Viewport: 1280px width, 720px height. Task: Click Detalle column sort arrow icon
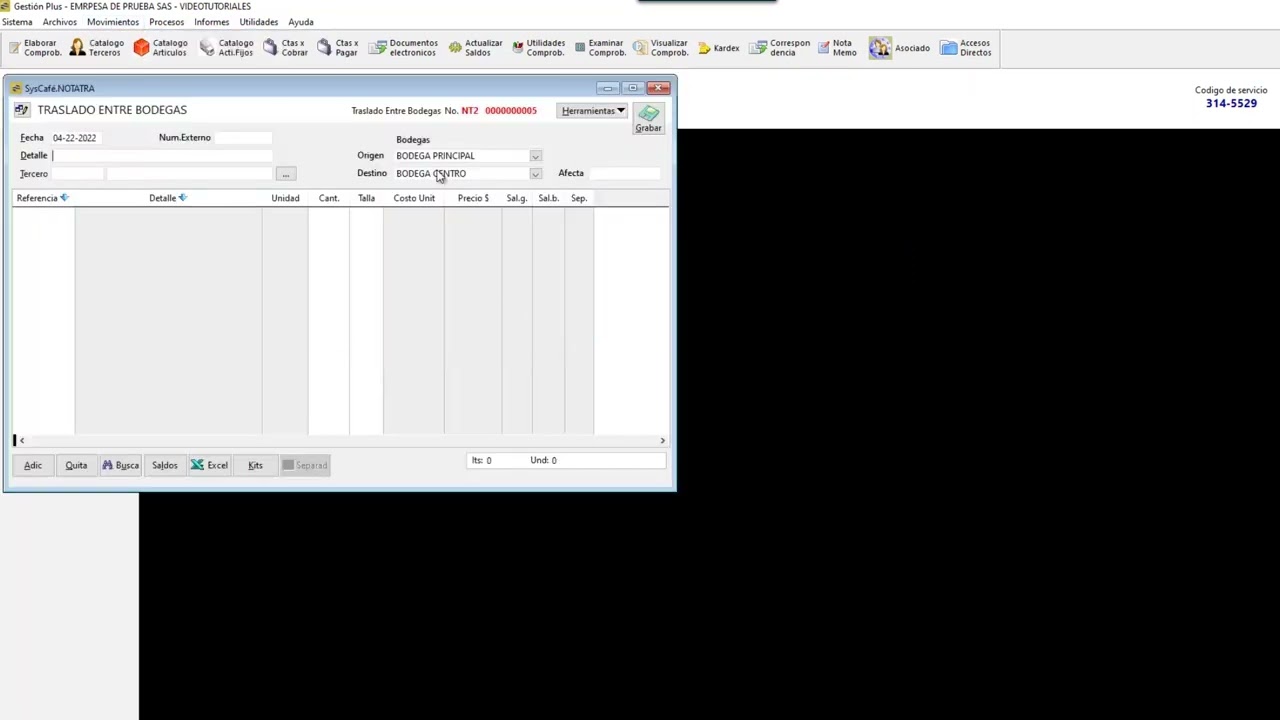(182, 198)
